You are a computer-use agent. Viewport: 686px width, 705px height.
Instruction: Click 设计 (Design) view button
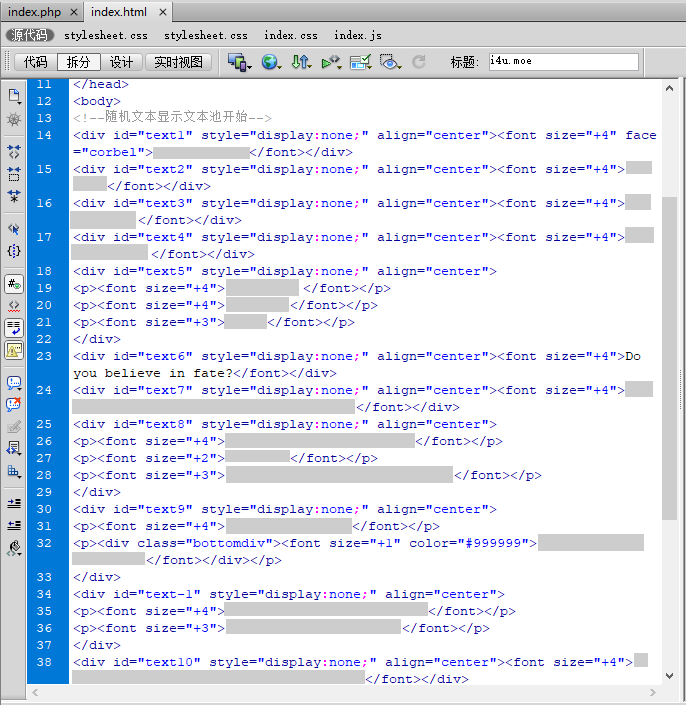(121, 62)
